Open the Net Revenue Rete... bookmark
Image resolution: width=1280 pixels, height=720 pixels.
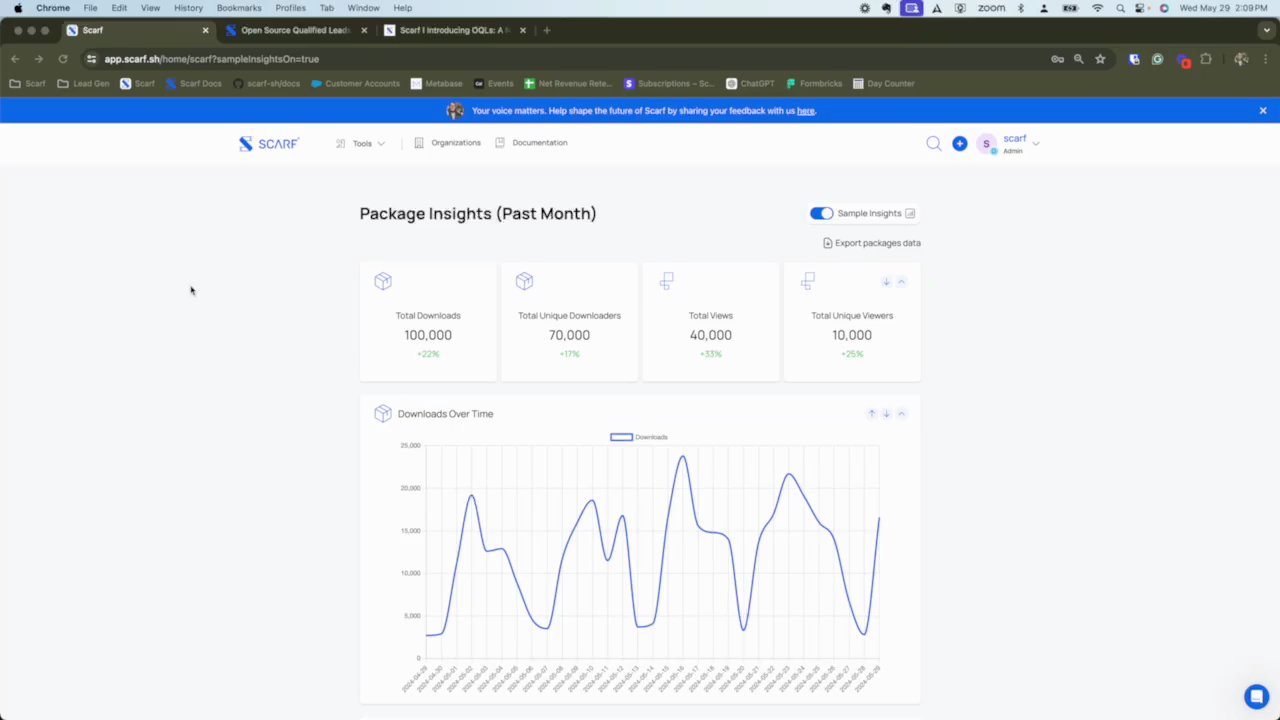coord(568,84)
